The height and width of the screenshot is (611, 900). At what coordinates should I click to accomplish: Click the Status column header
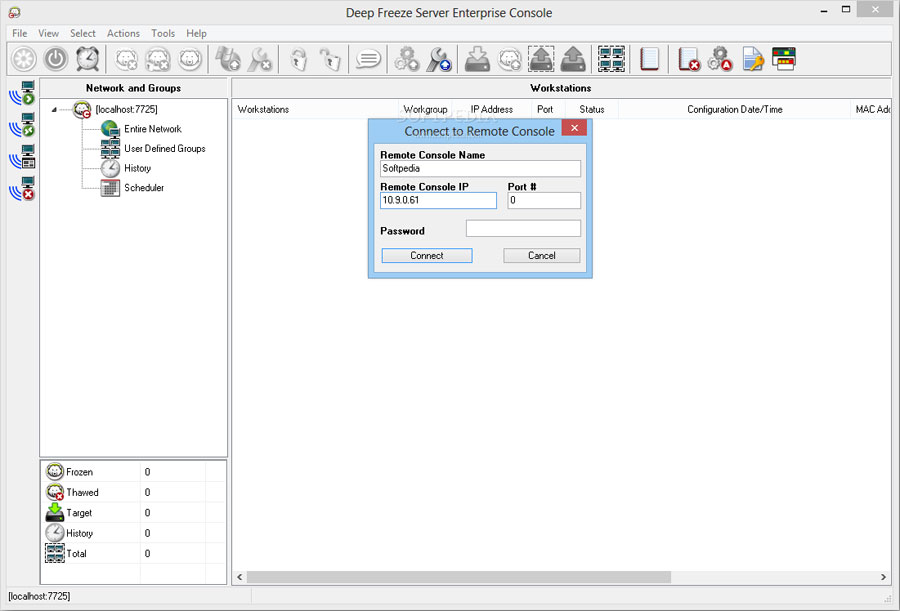coord(592,109)
